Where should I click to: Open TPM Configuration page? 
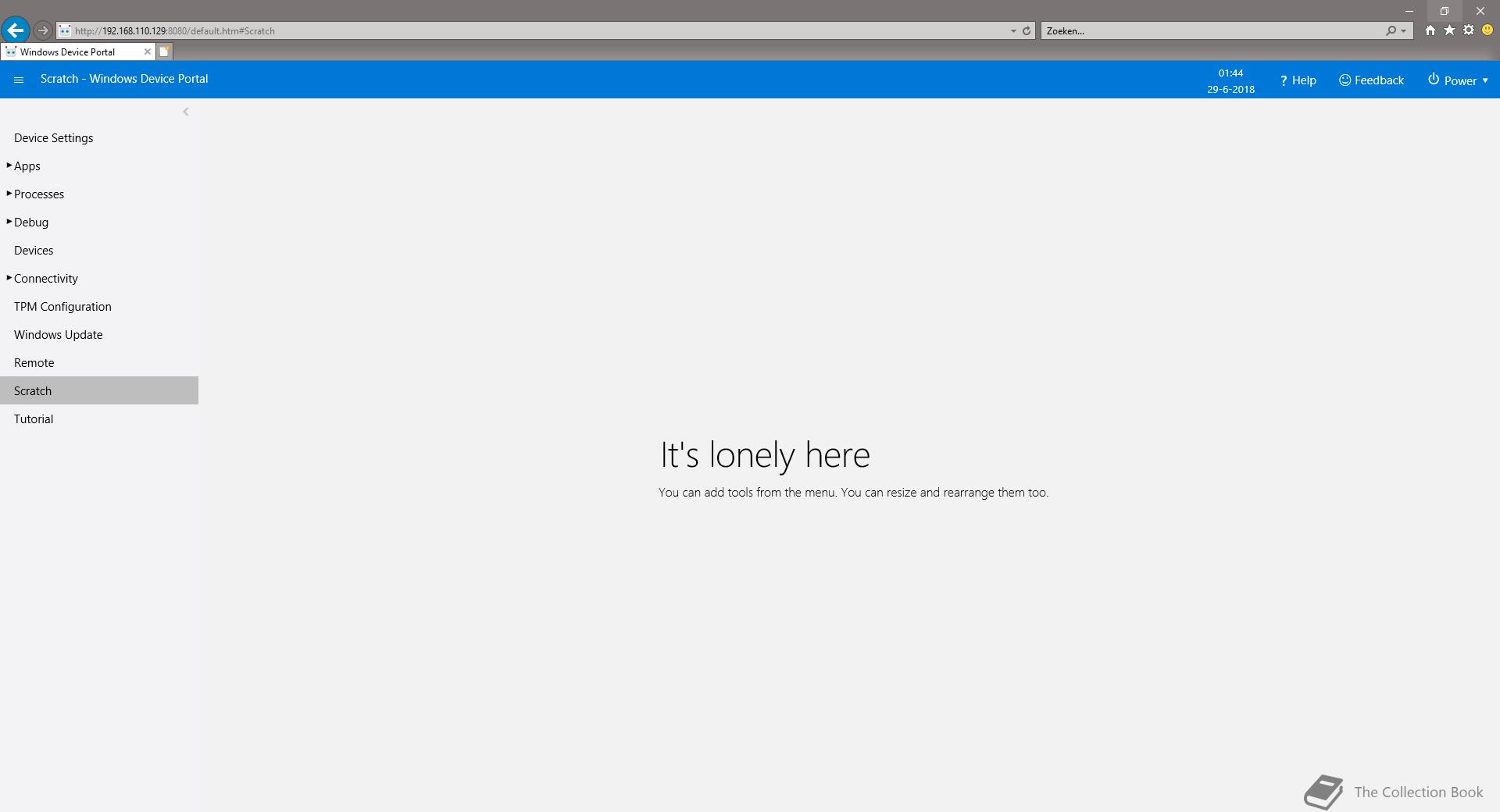pyautogui.click(x=99, y=307)
